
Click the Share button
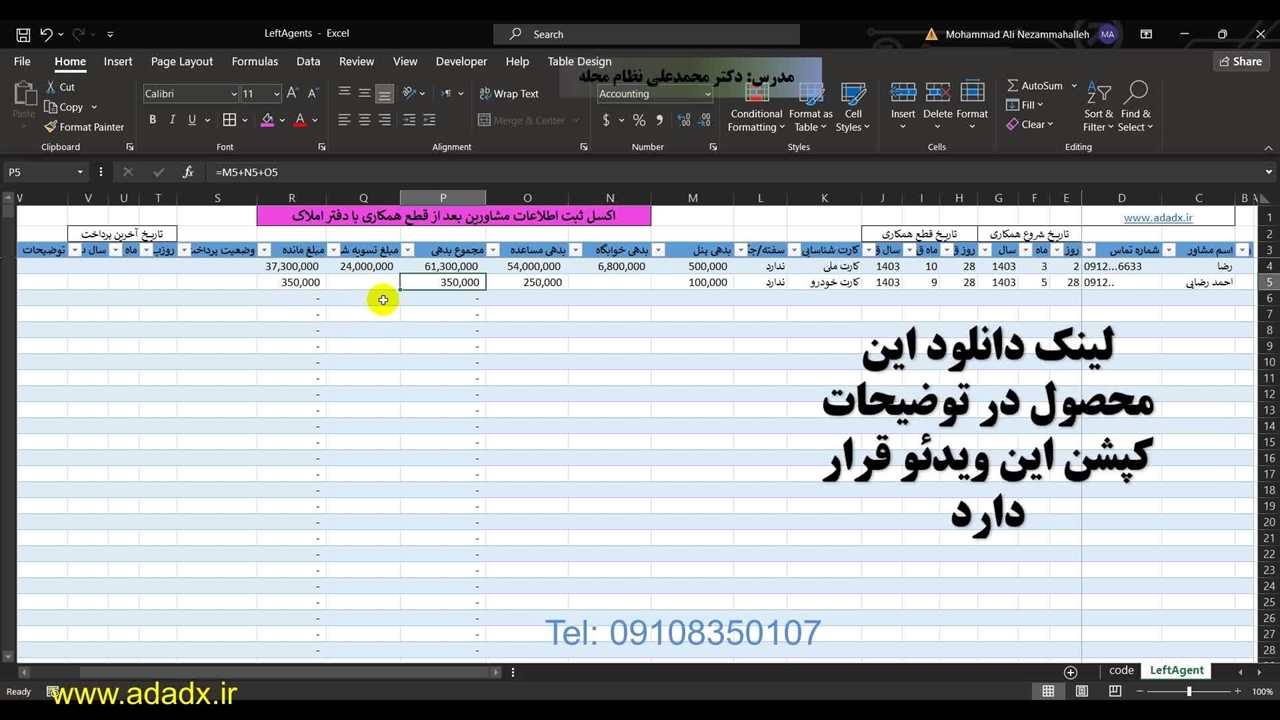point(1239,61)
